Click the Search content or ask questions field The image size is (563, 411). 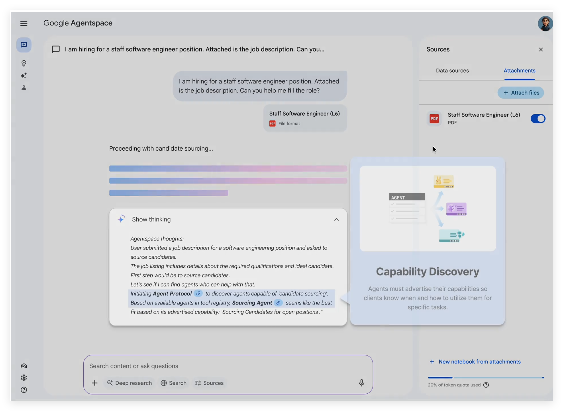(x=228, y=366)
